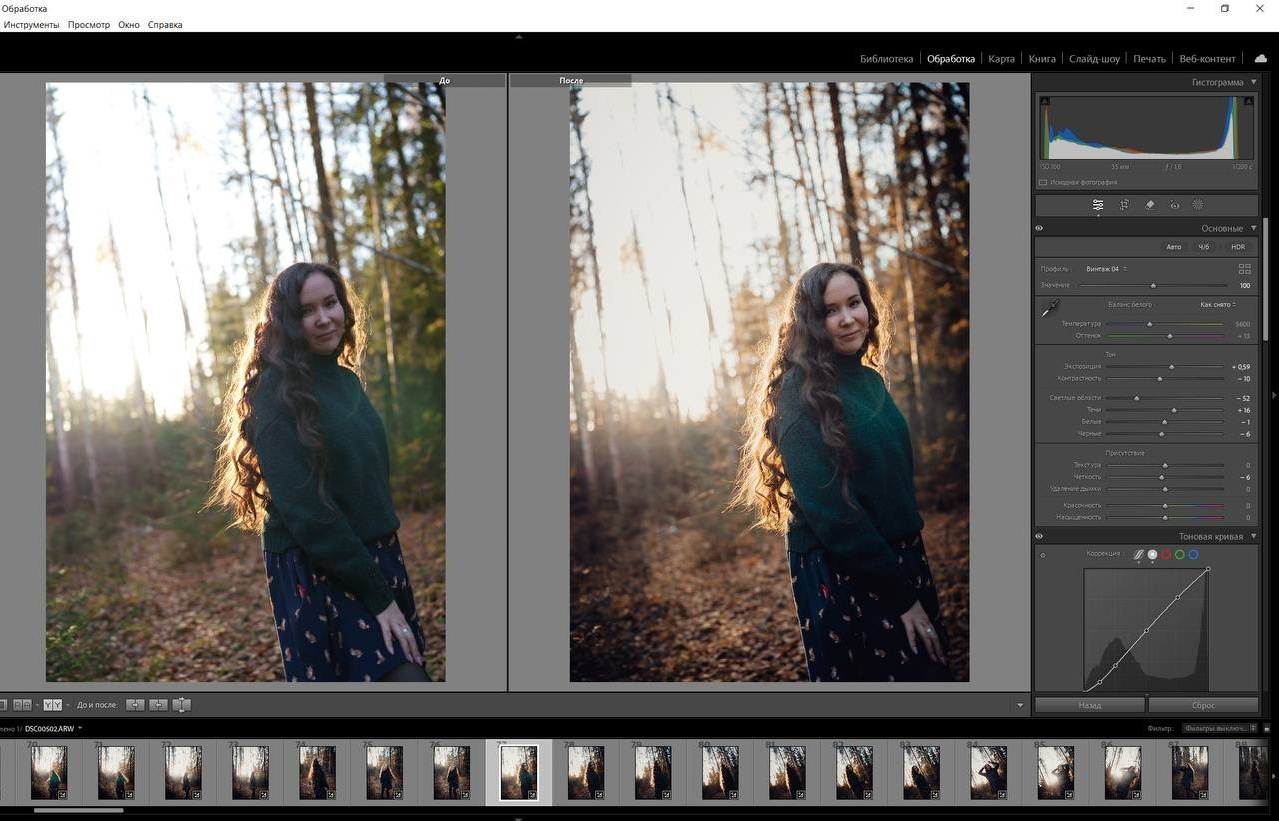Open the Винтаж 04 profile dropdown
The width and height of the screenshot is (1279, 821).
click(x=1106, y=269)
